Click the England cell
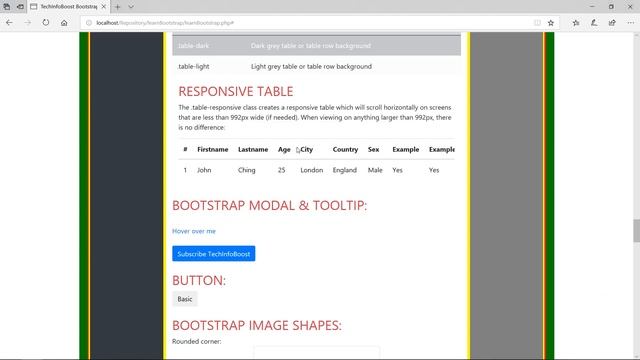 pos(344,170)
